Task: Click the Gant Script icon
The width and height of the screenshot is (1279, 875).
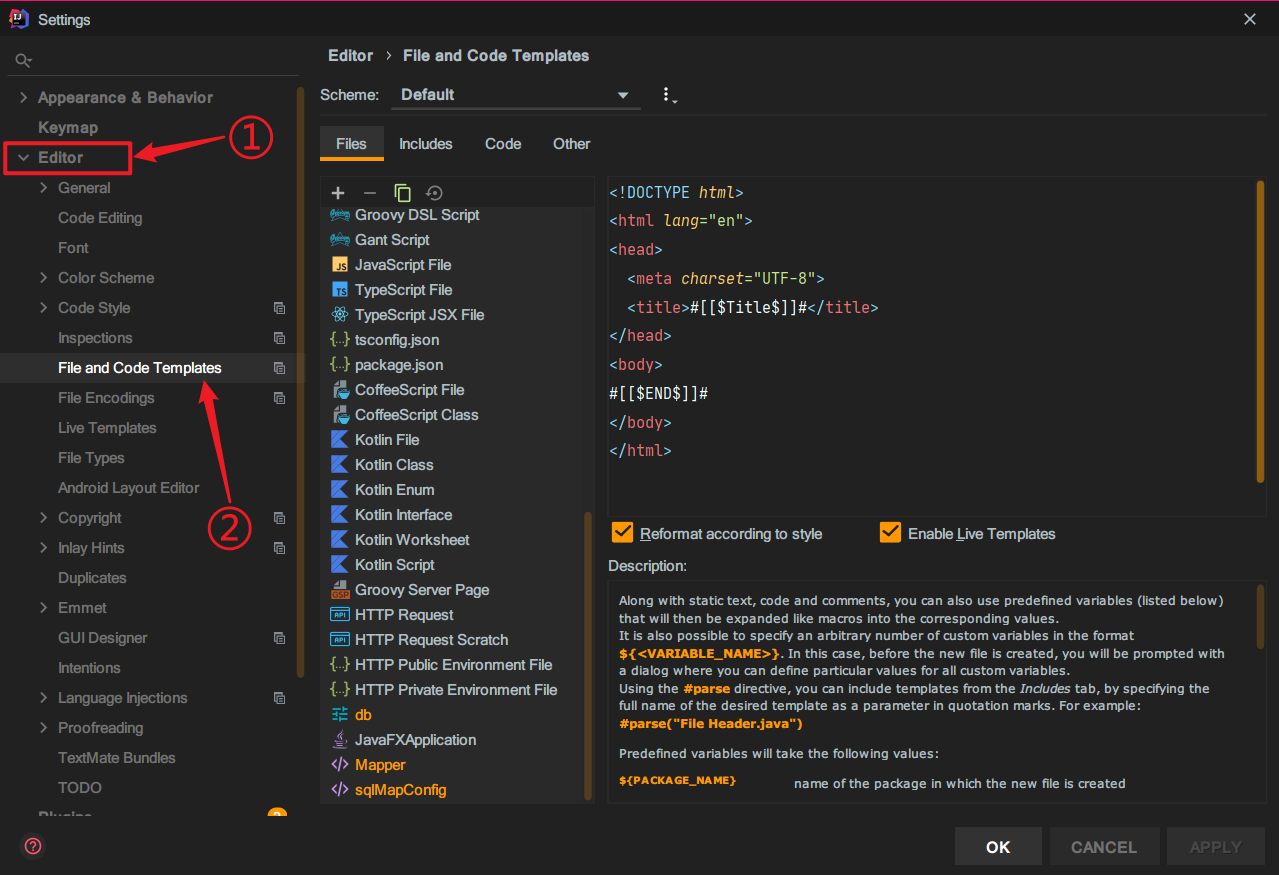Action: pyautogui.click(x=339, y=240)
